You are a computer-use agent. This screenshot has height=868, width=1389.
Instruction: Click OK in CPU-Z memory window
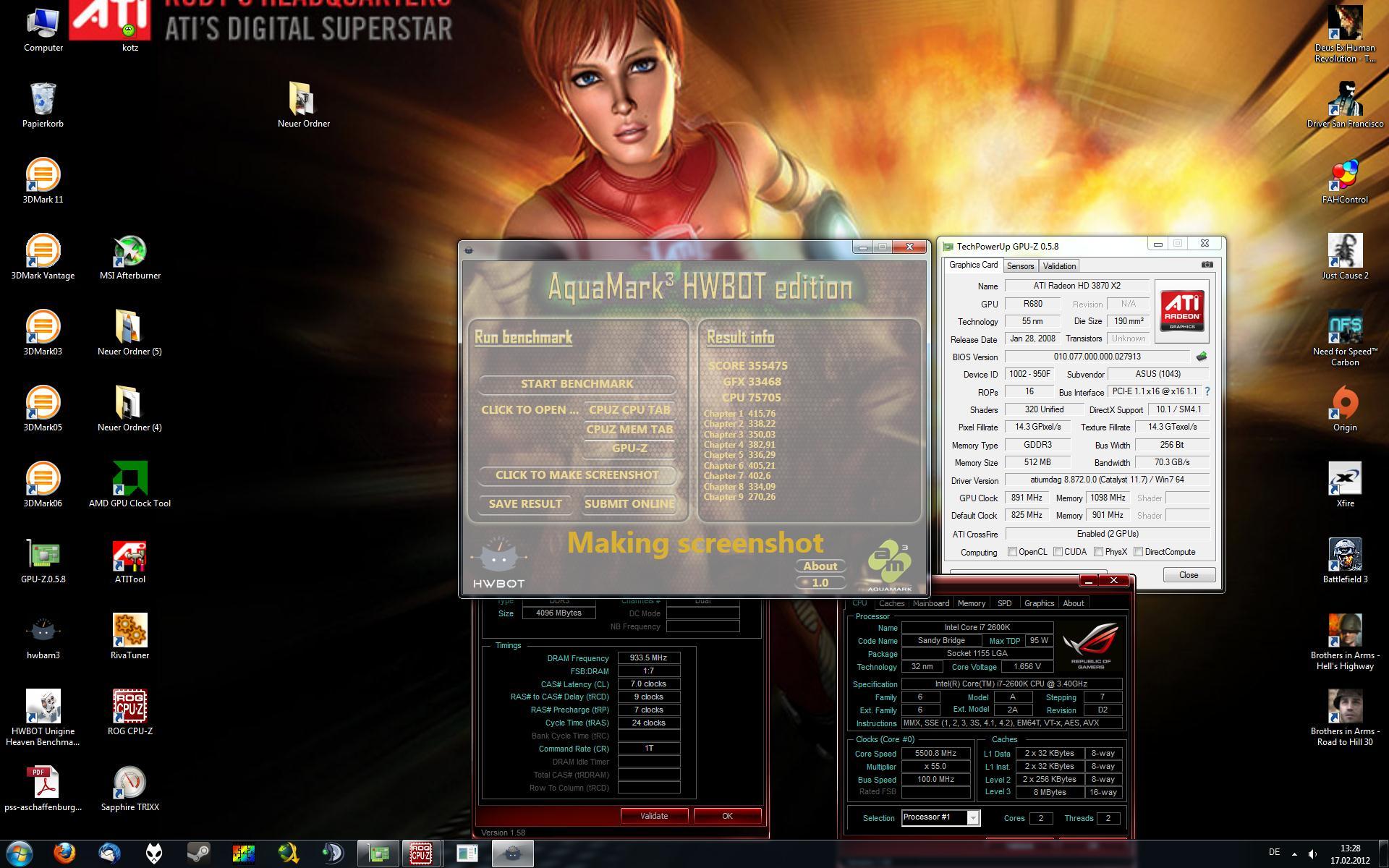(x=727, y=816)
